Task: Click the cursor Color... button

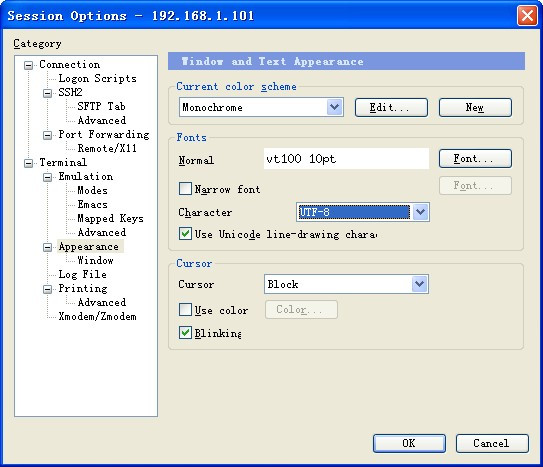Action: click(301, 309)
